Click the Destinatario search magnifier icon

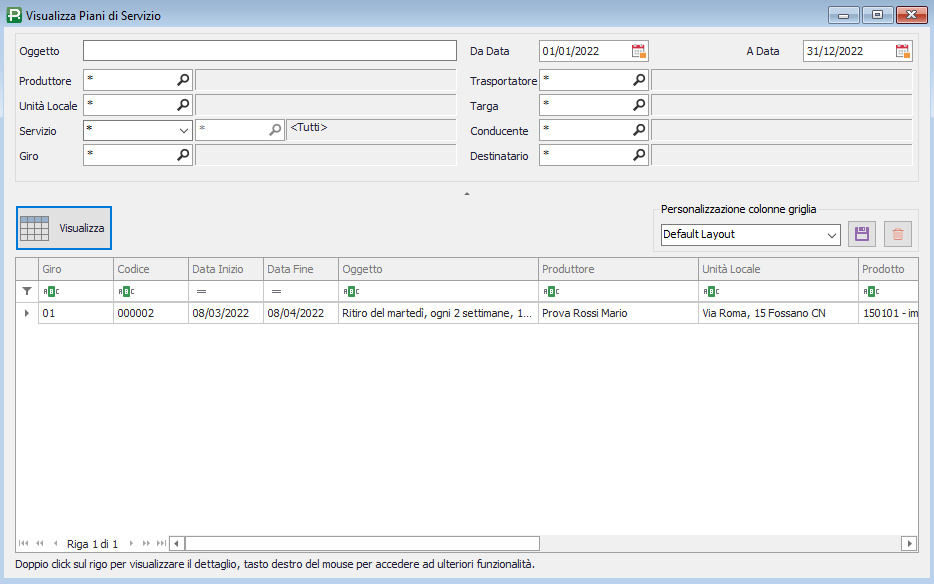(639, 155)
